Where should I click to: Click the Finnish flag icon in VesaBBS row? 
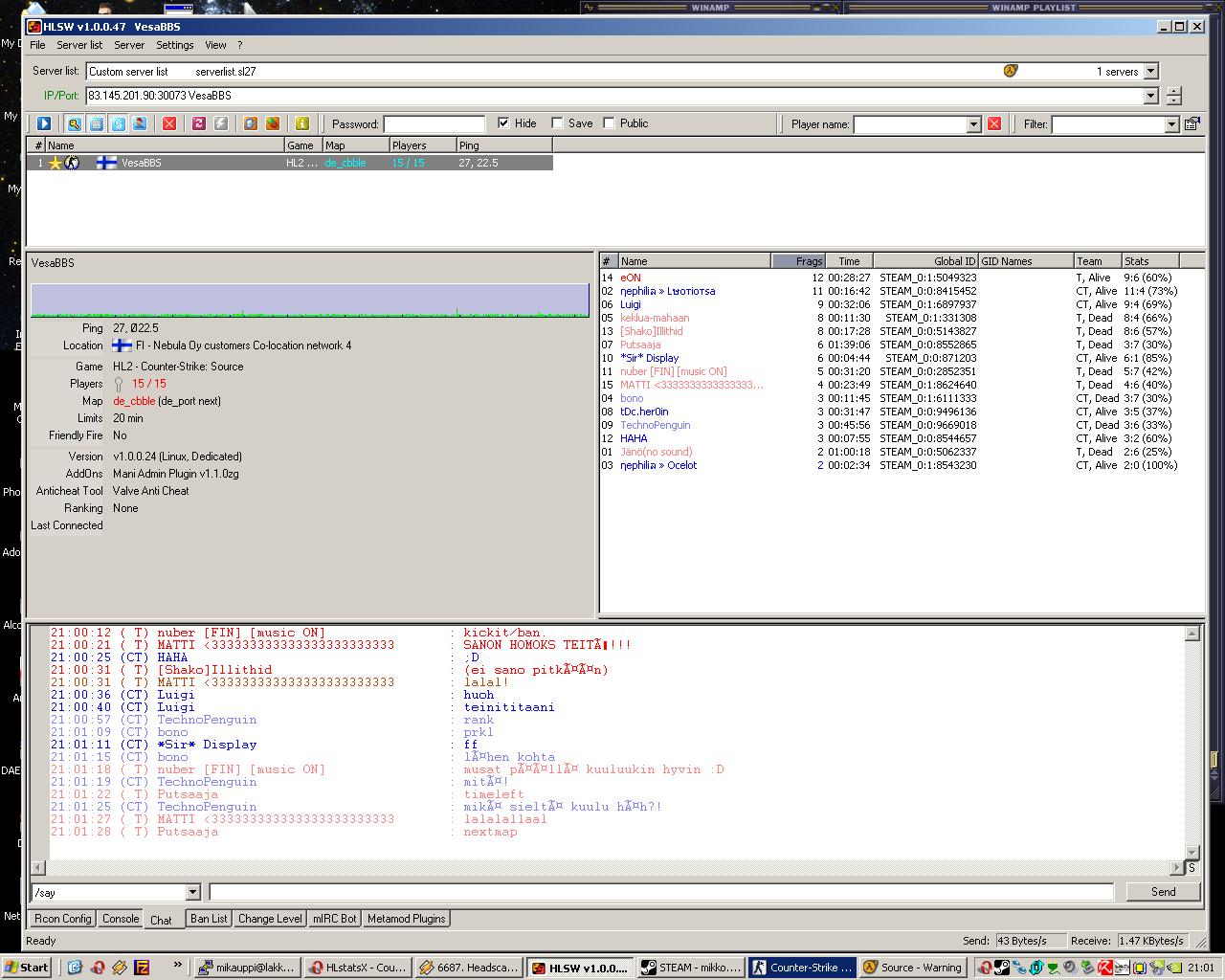click(x=106, y=163)
